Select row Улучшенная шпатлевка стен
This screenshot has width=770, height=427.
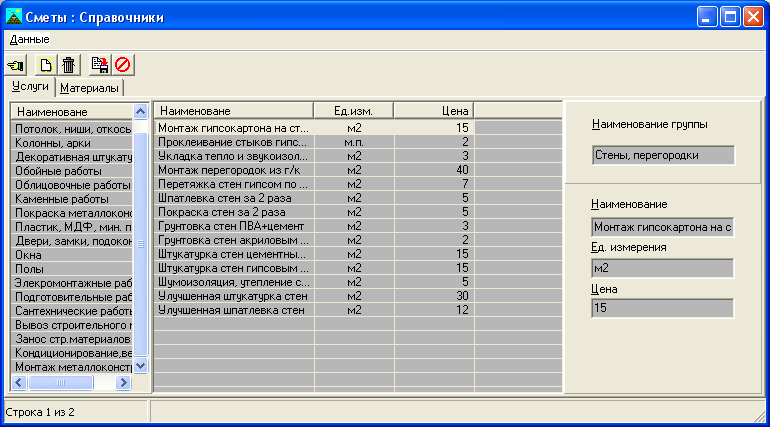pyautogui.click(x=314, y=310)
